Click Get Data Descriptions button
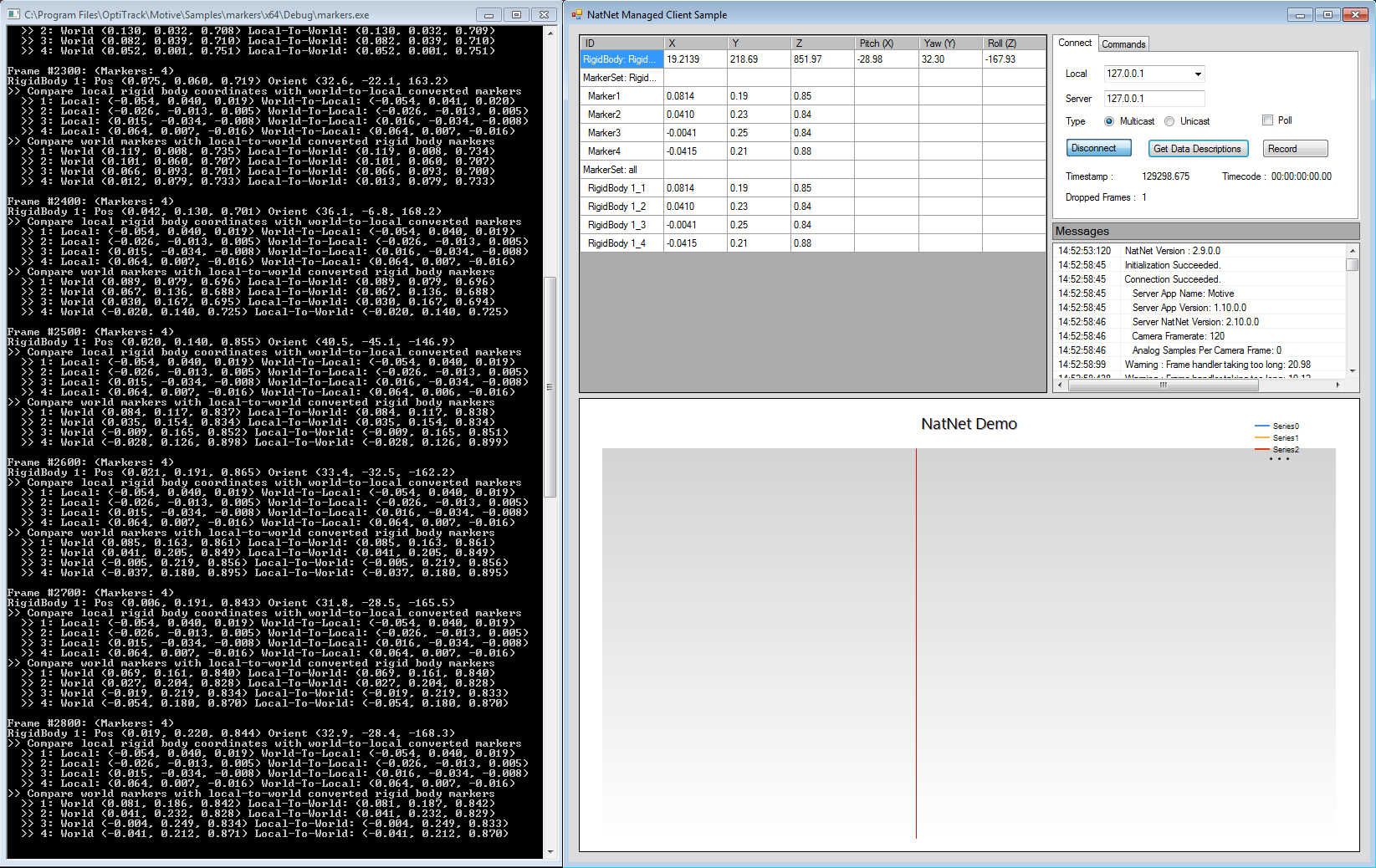Screen dimensions: 1376x868 coord(1197,149)
